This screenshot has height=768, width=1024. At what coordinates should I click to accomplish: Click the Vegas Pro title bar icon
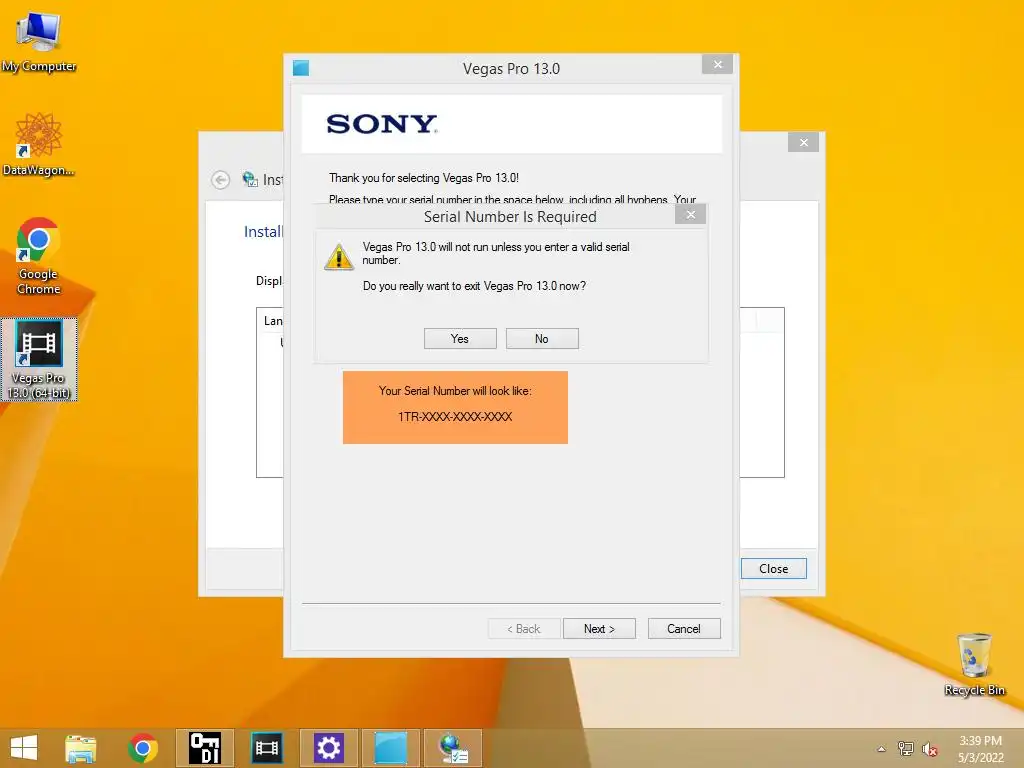pyautogui.click(x=300, y=68)
